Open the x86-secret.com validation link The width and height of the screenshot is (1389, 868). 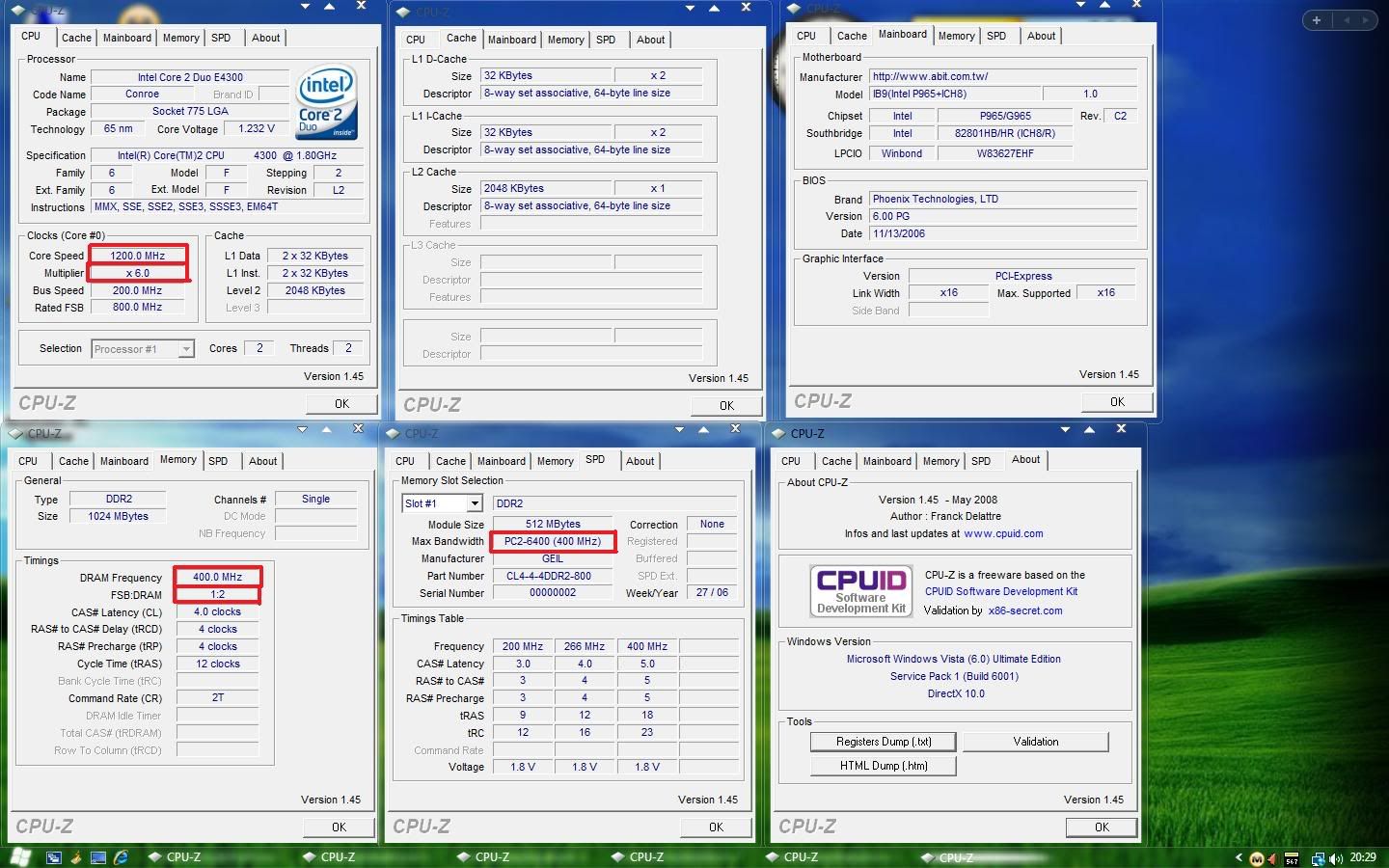[x=1025, y=610]
